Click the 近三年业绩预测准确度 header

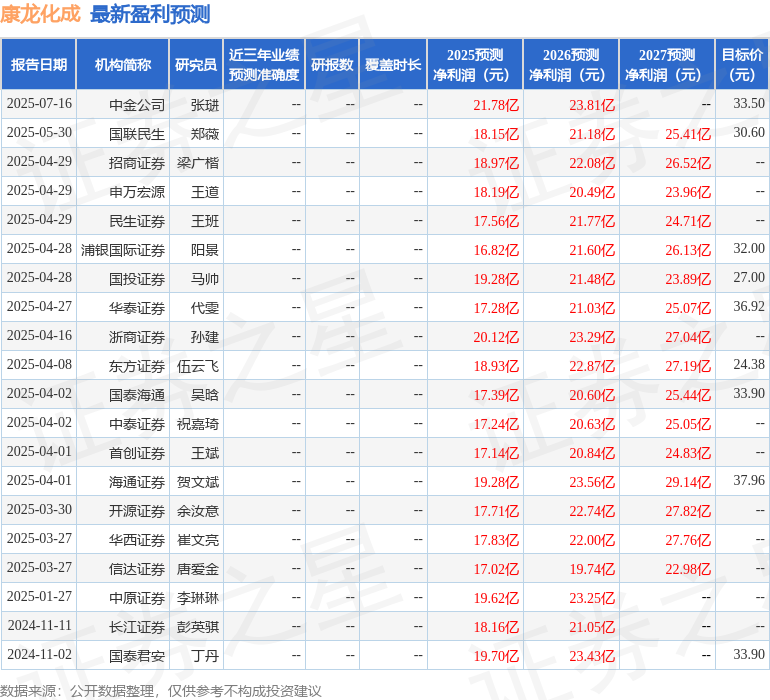[x=264, y=64]
